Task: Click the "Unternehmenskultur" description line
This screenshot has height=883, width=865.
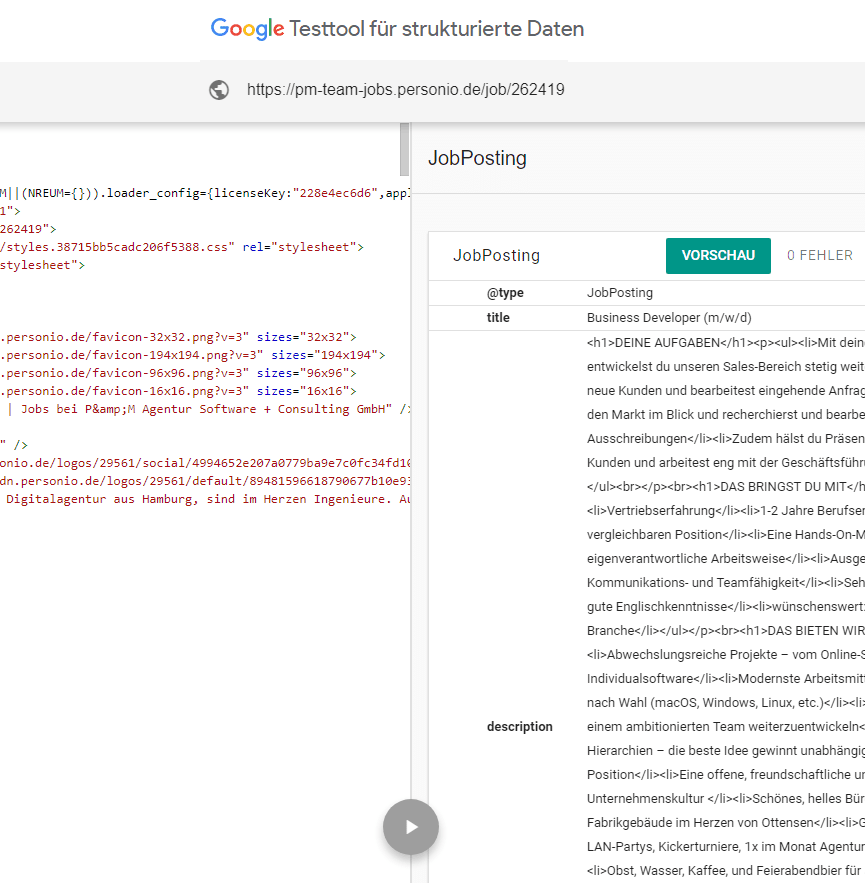Action: tap(726, 799)
